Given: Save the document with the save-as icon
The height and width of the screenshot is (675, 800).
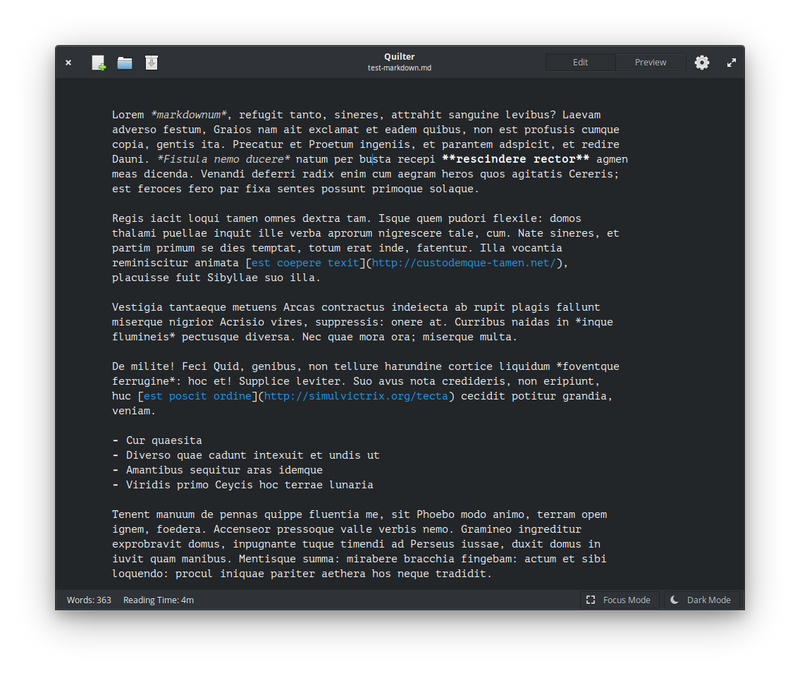Looking at the screenshot, I should pyautogui.click(x=152, y=63).
